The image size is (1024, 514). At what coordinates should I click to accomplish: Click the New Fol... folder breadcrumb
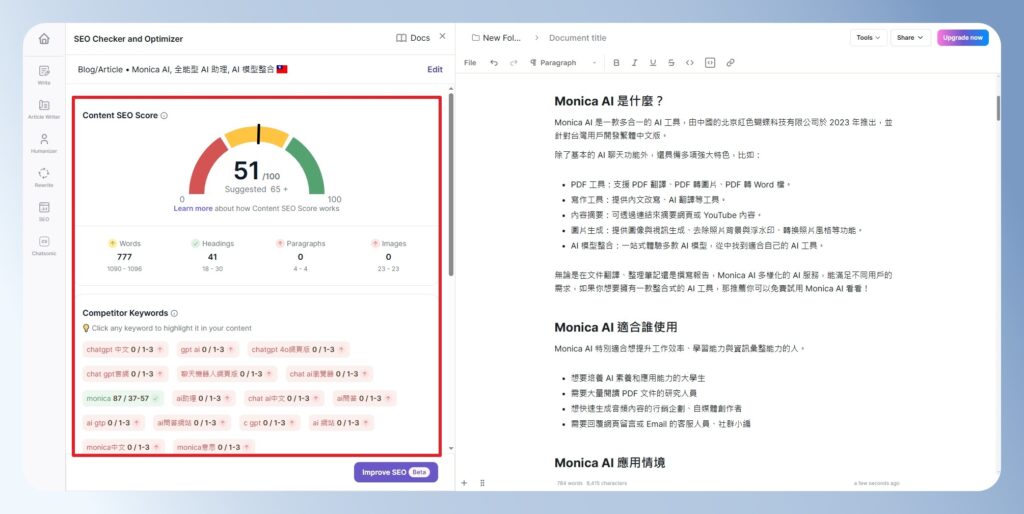click(x=496, y=38)
